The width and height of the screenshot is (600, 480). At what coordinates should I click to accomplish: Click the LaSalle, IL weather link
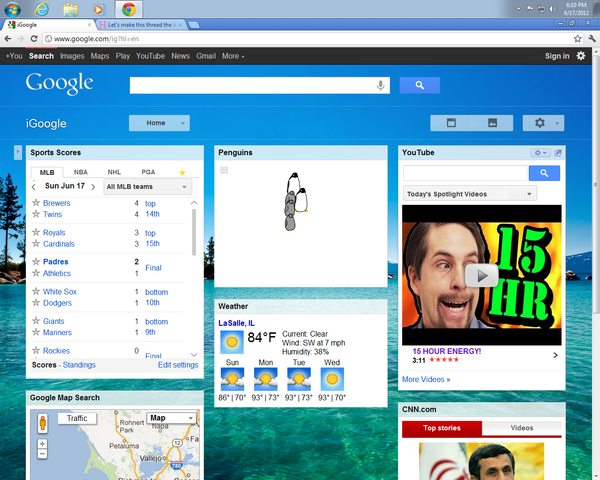pos(236,323)
